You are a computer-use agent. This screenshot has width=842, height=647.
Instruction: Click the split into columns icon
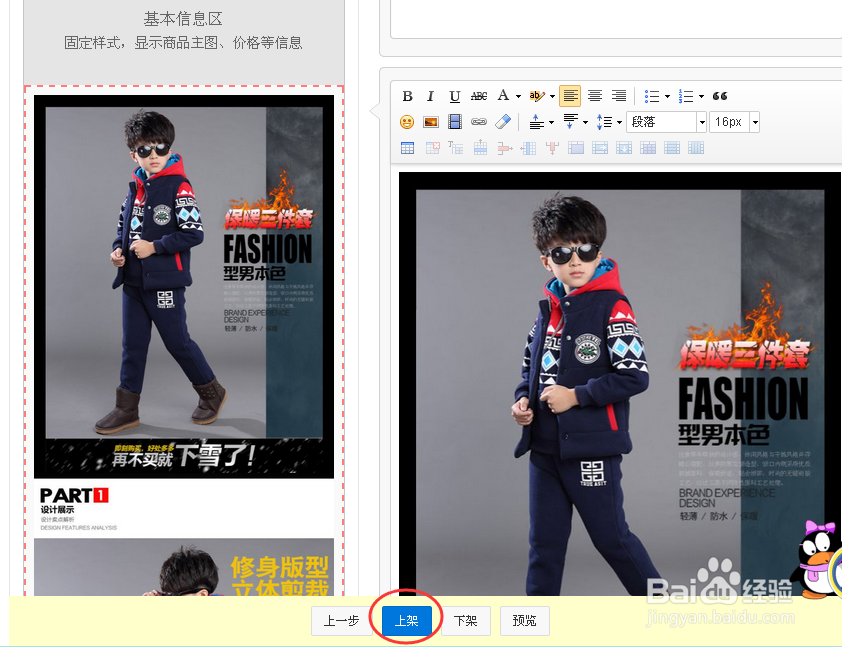tap(696, 148)
